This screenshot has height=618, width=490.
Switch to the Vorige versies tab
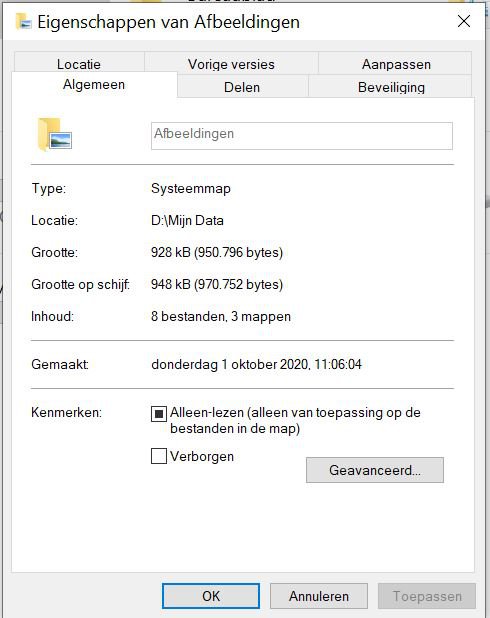pyautogui.click(x=231, y=64)
